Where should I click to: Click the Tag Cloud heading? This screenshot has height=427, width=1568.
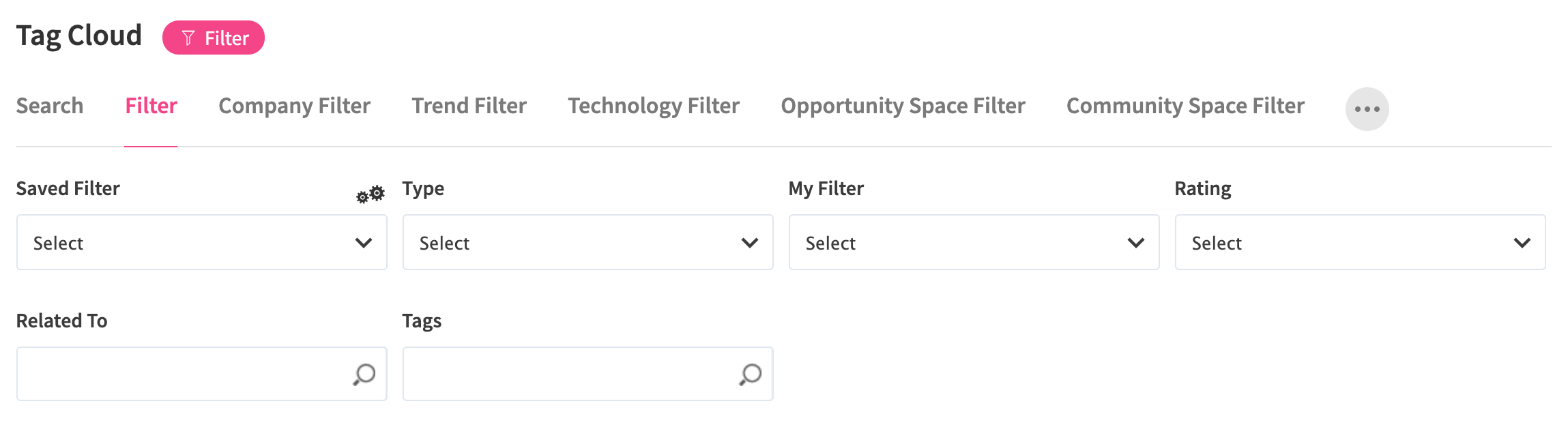pos(79,36)
